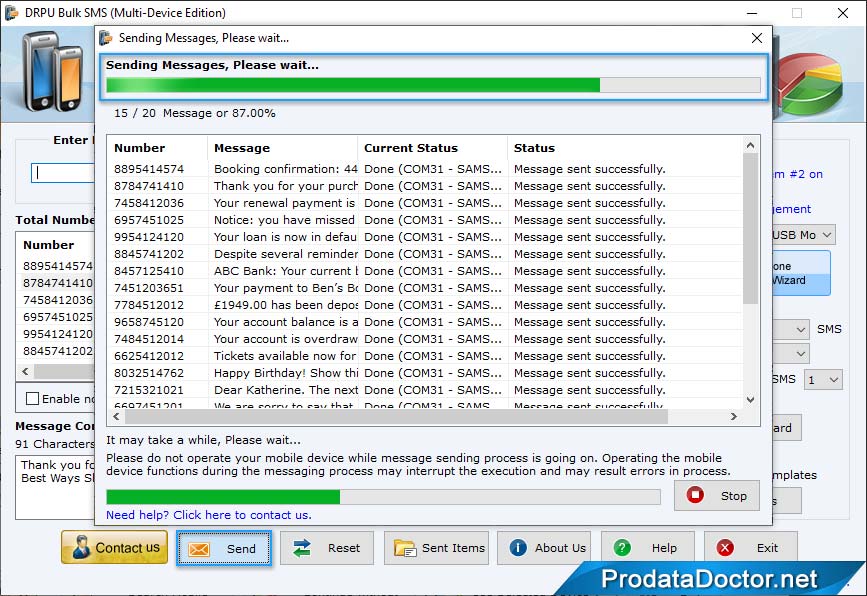The height and width of the screenshot is (596, 867).
Task: Select 'Despite several reminder' message cell
Action: 286,254
